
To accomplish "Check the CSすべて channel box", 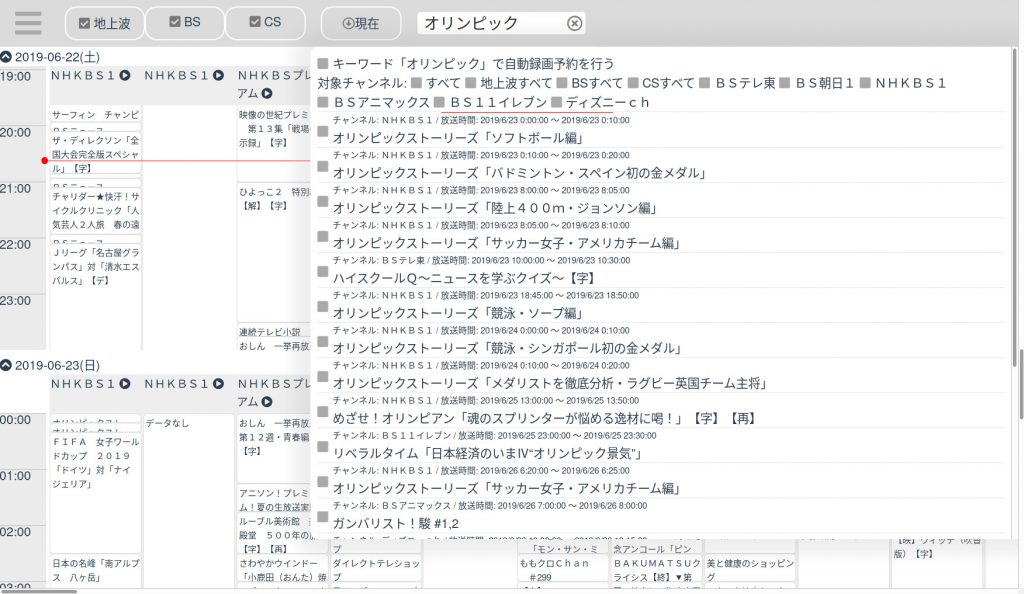I will click(x=633, y=83).
